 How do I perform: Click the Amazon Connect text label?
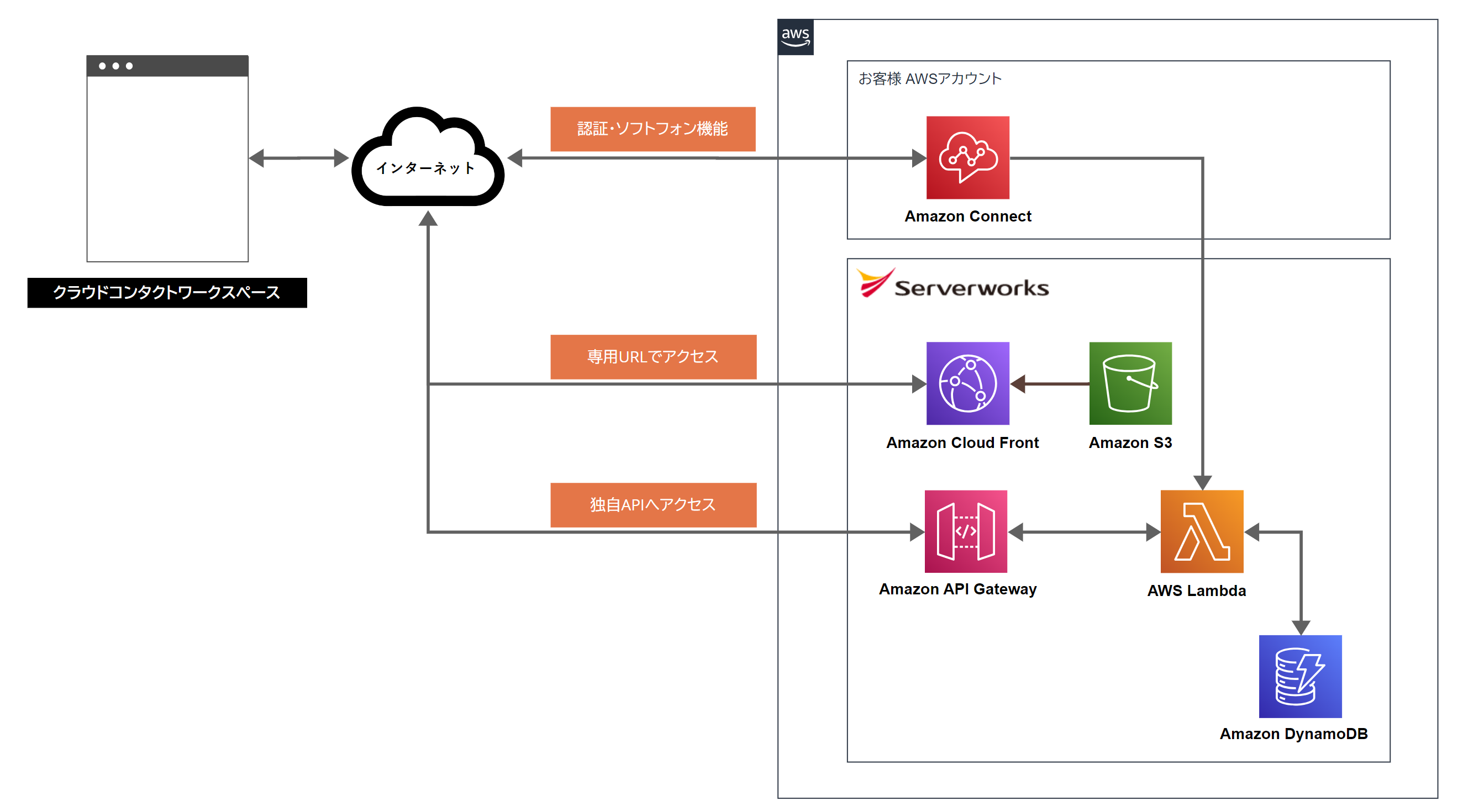point(967,217)
